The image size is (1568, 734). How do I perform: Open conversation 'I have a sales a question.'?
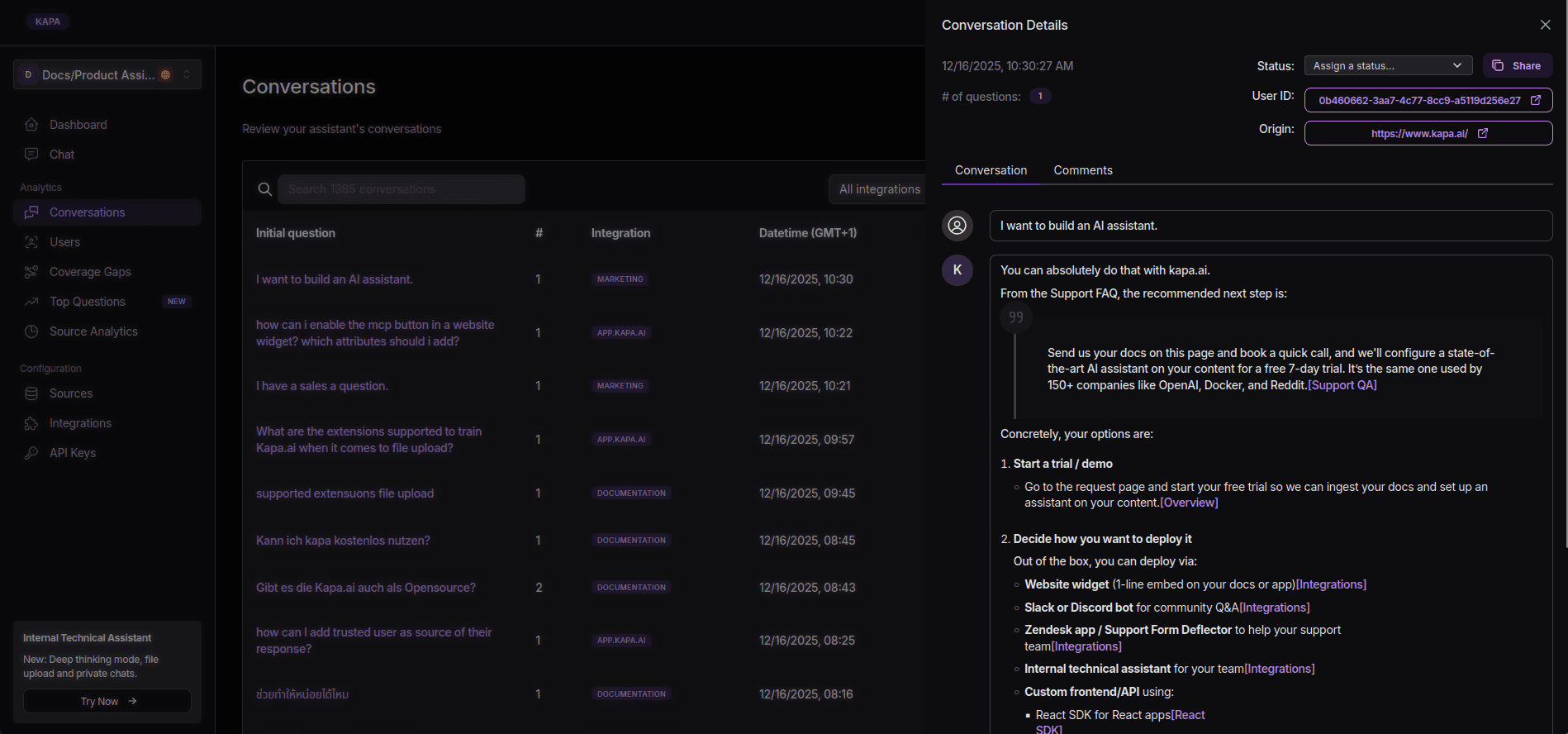[x=322, y=386]
